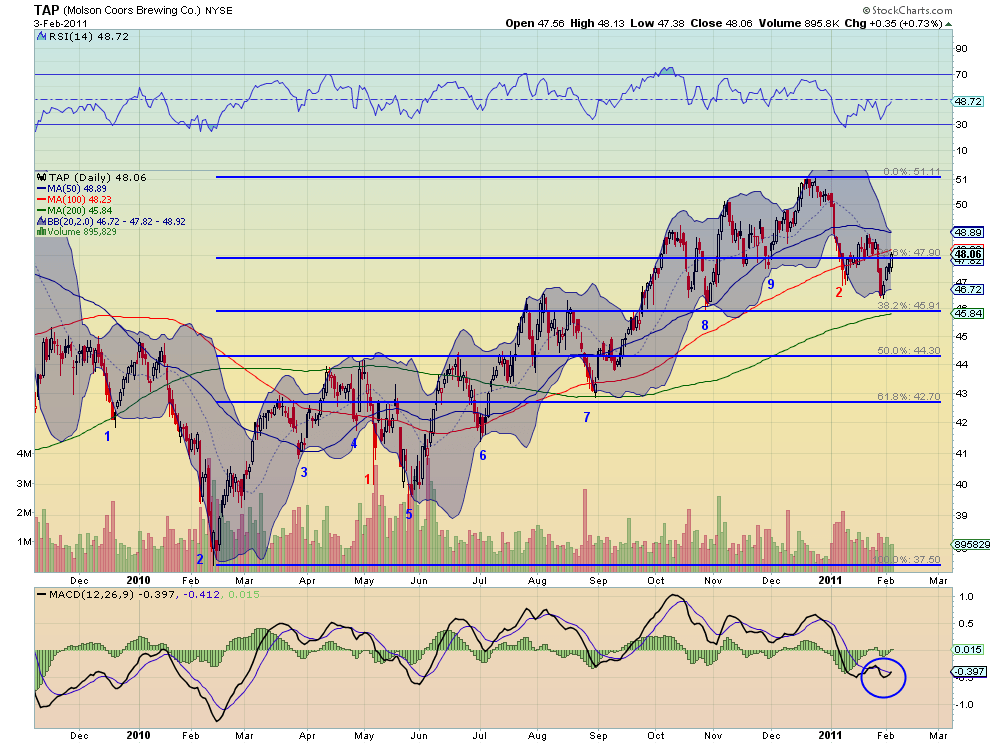Viewport: 990px width, 744px height.
Task: Click the 70 overbought level on RSI axis
Action: pyautogui.click(x=962, y=75)
